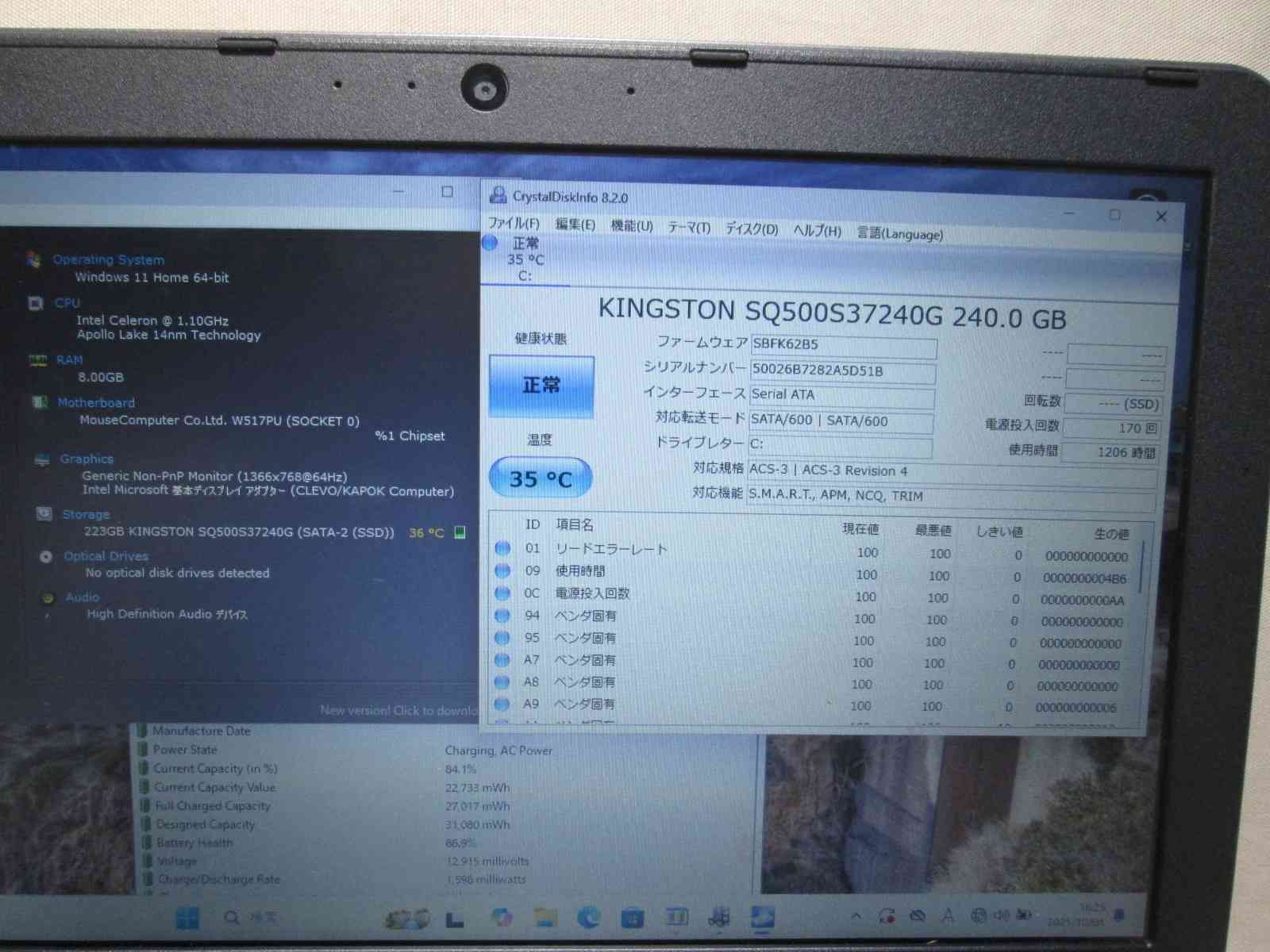Click the volume icon in system tray
The image size is (1270, 952).
1002,916
